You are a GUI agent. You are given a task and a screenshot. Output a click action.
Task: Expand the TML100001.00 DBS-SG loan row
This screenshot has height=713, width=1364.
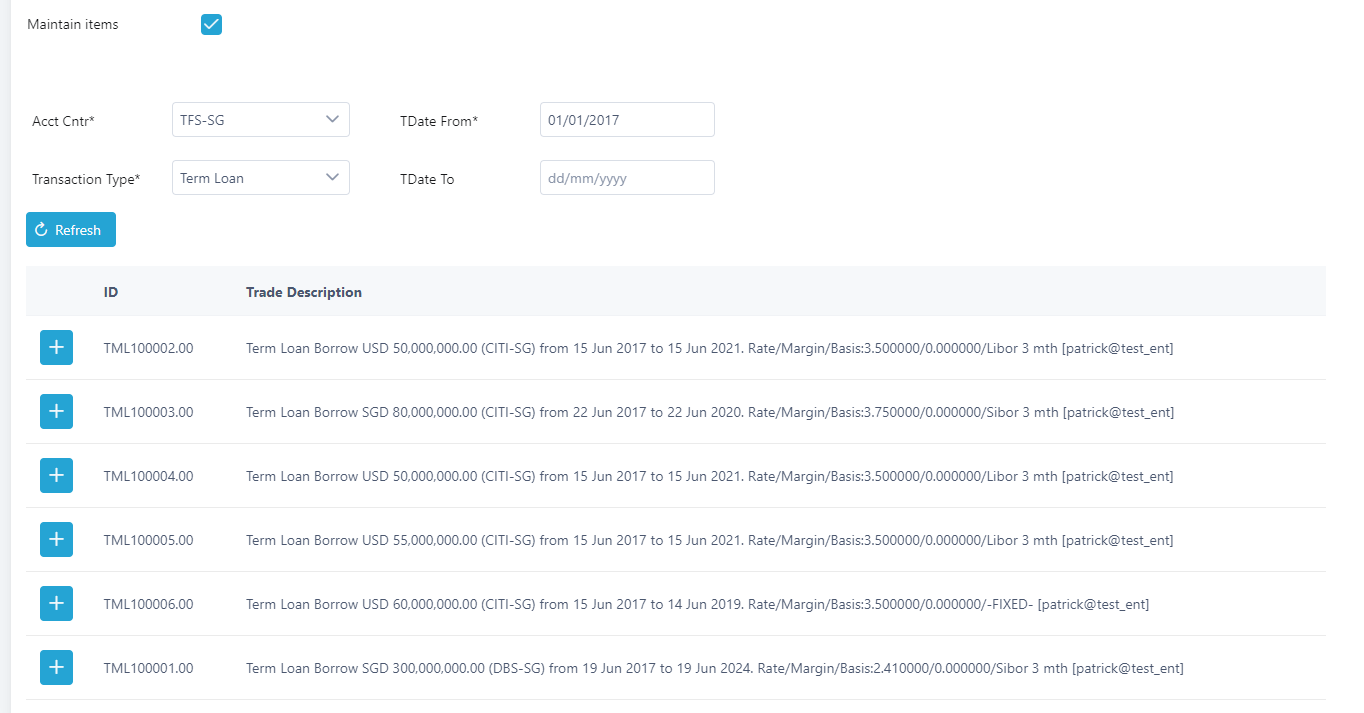(56, 668)
